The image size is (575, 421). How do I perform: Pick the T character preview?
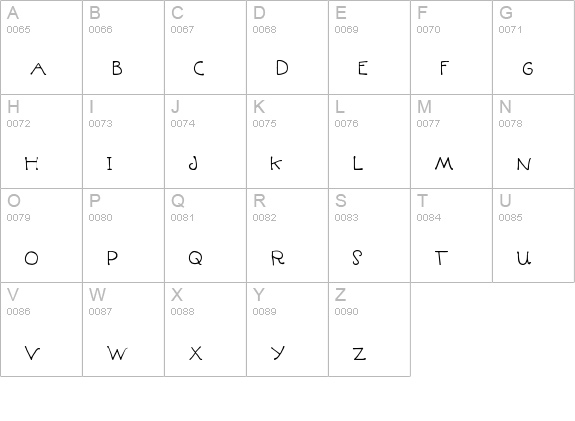441,258
